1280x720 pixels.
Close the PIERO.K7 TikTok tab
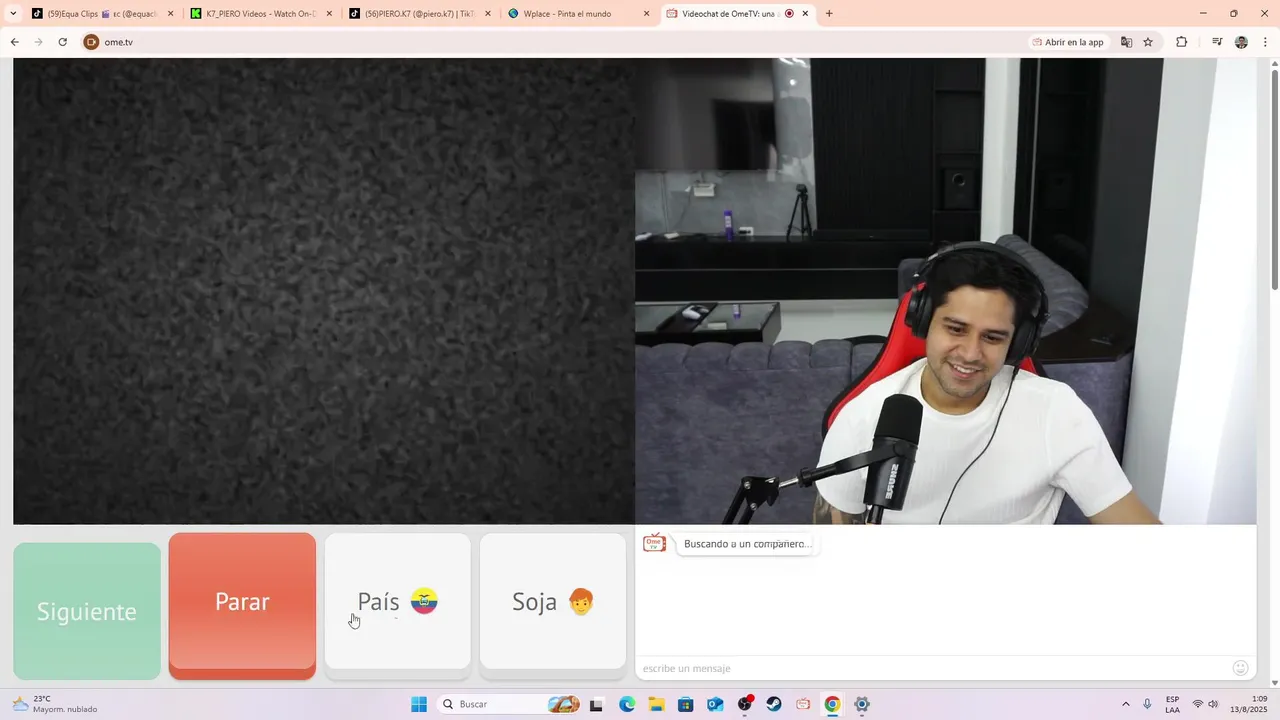(488, 14)
